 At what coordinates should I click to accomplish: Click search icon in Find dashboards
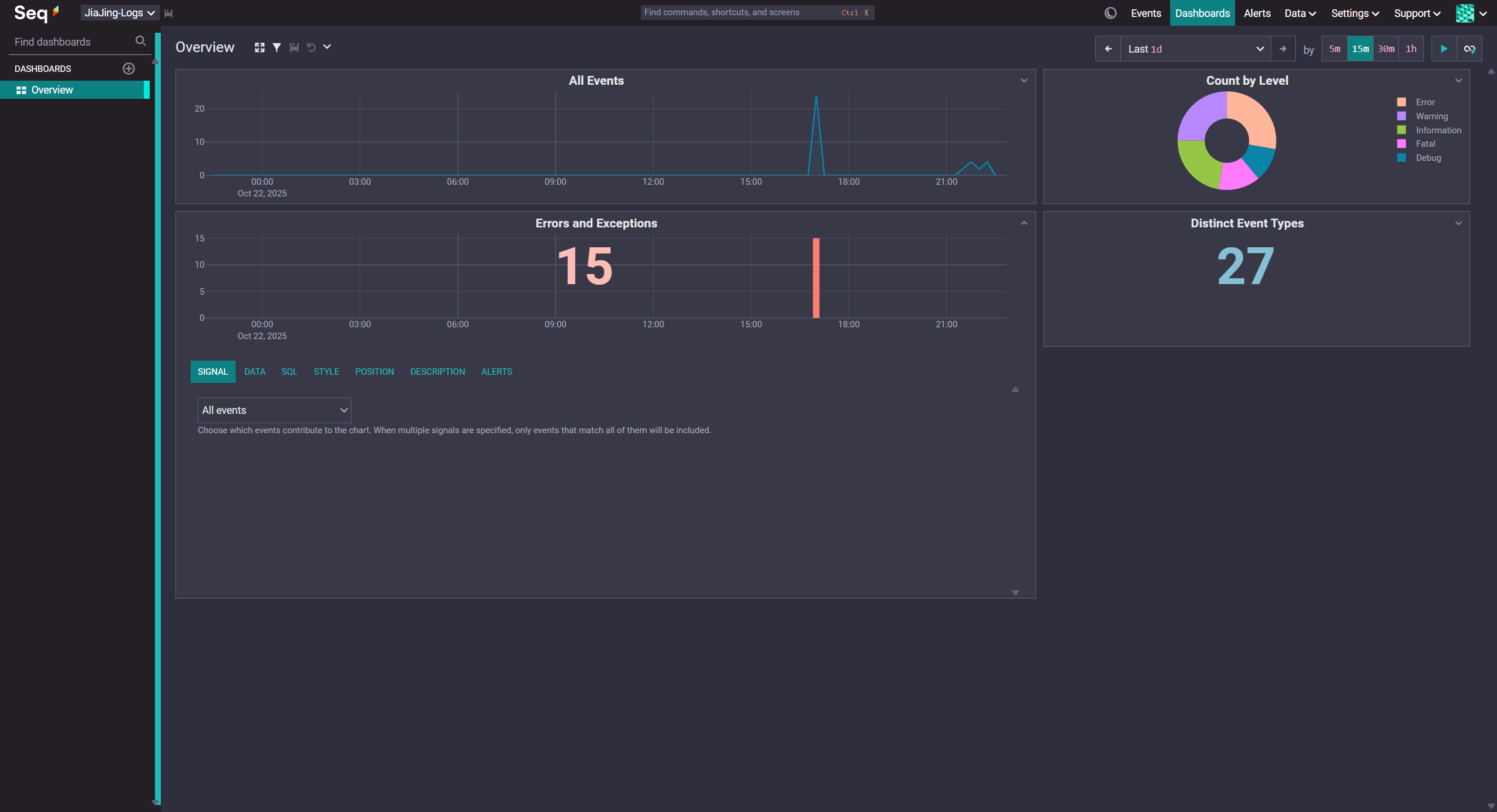click(140, 41)
